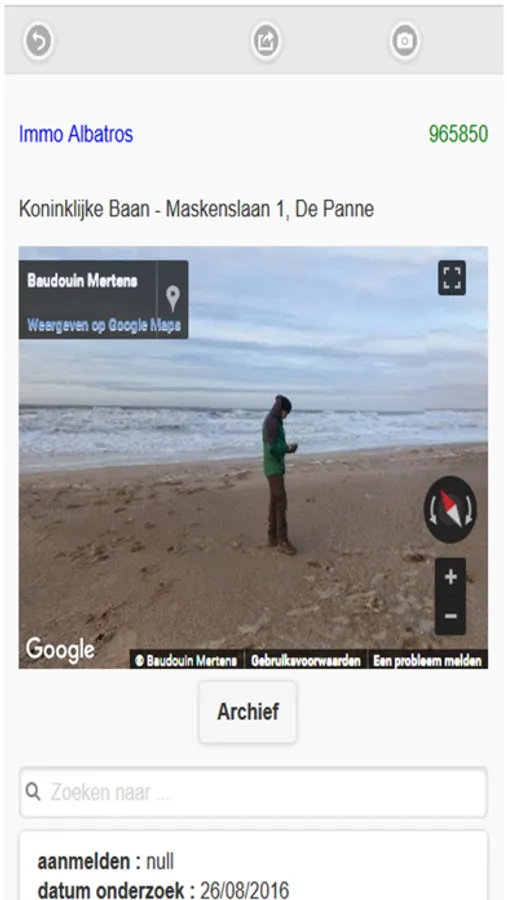Image resolution: width=507 pixels, height=900 pixels.
Task: Open the share icon in top bar
Action: point(266,41)
